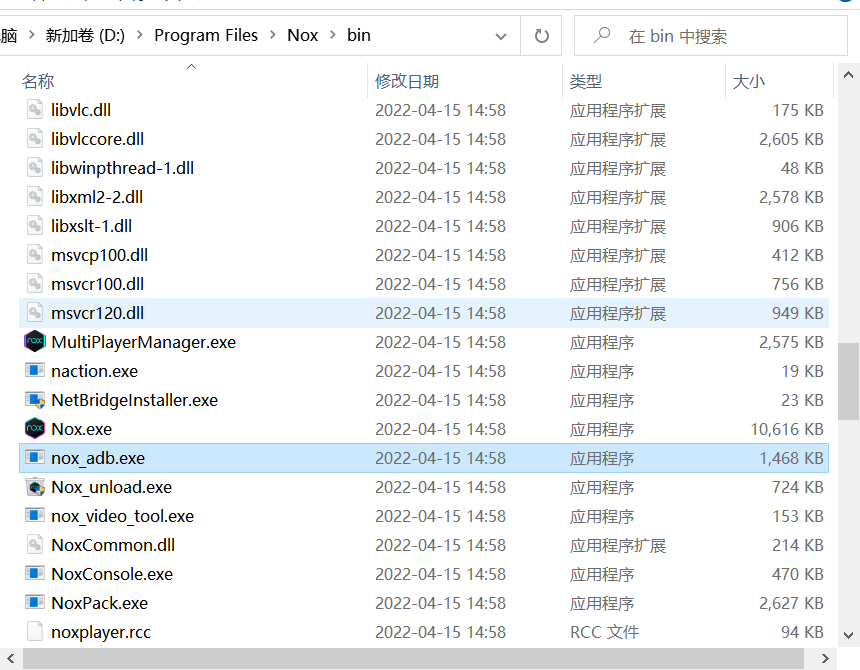Click the search box 在 bin 中搜索
Viewport: 860px width, 670px height.
click(x=711, y=36)
